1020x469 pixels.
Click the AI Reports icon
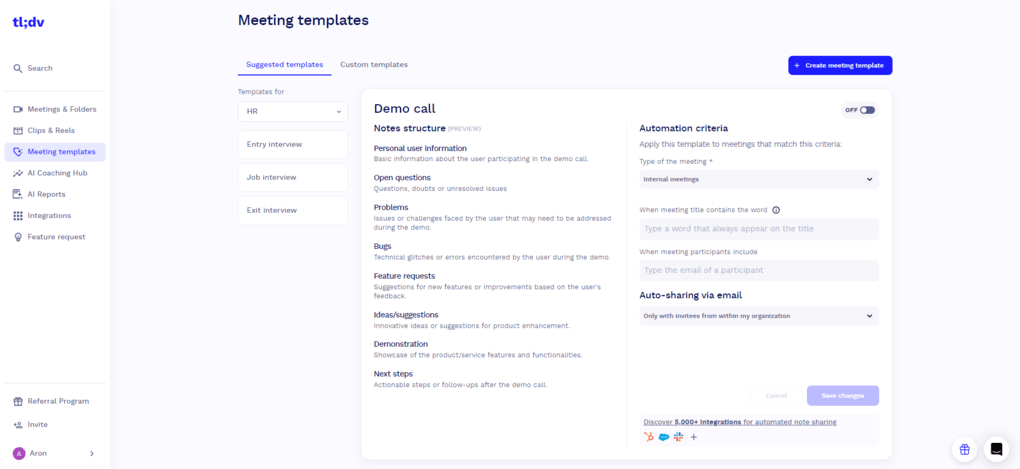point(18,194)
